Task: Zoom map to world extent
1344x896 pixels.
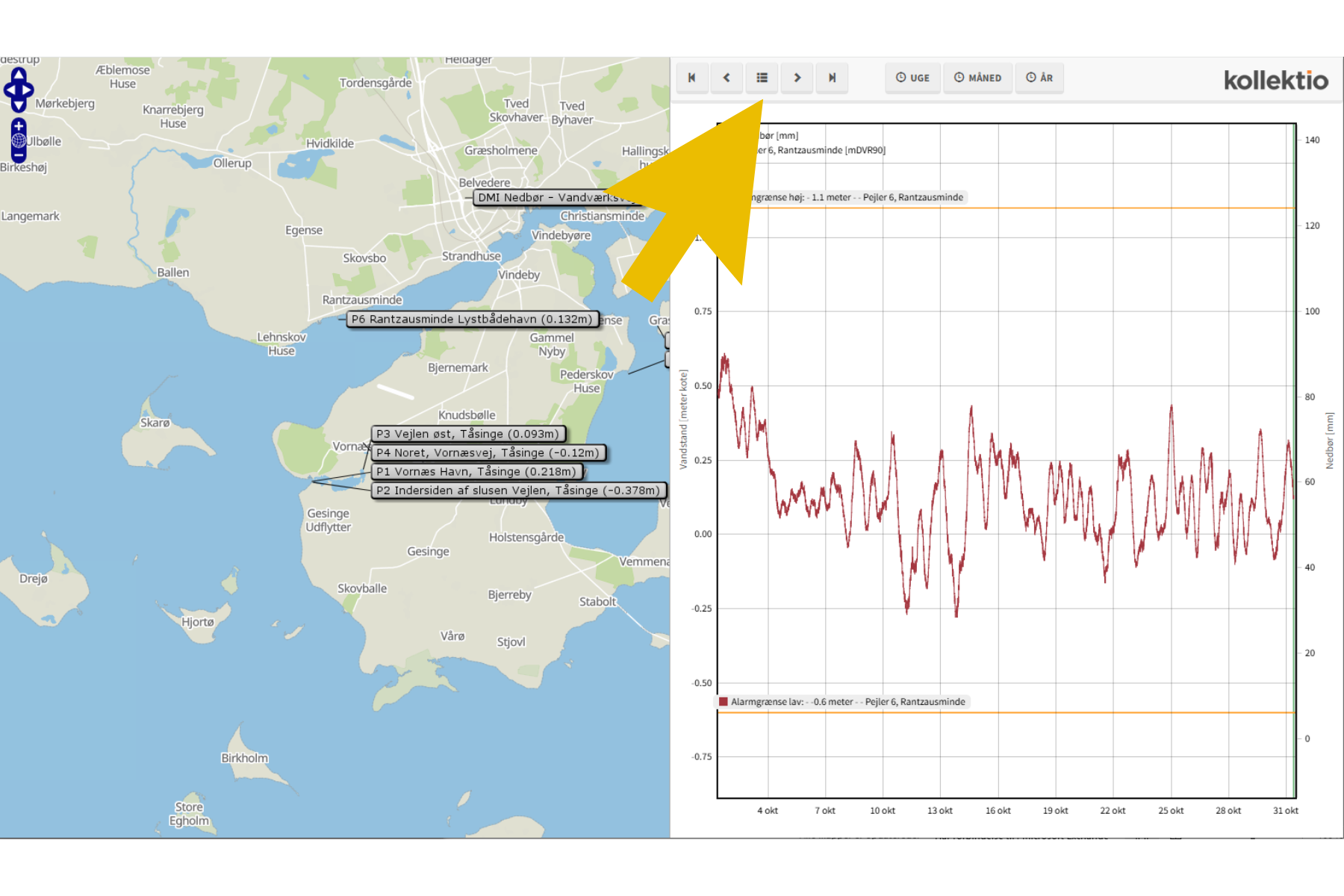Action: pos(19,140)
